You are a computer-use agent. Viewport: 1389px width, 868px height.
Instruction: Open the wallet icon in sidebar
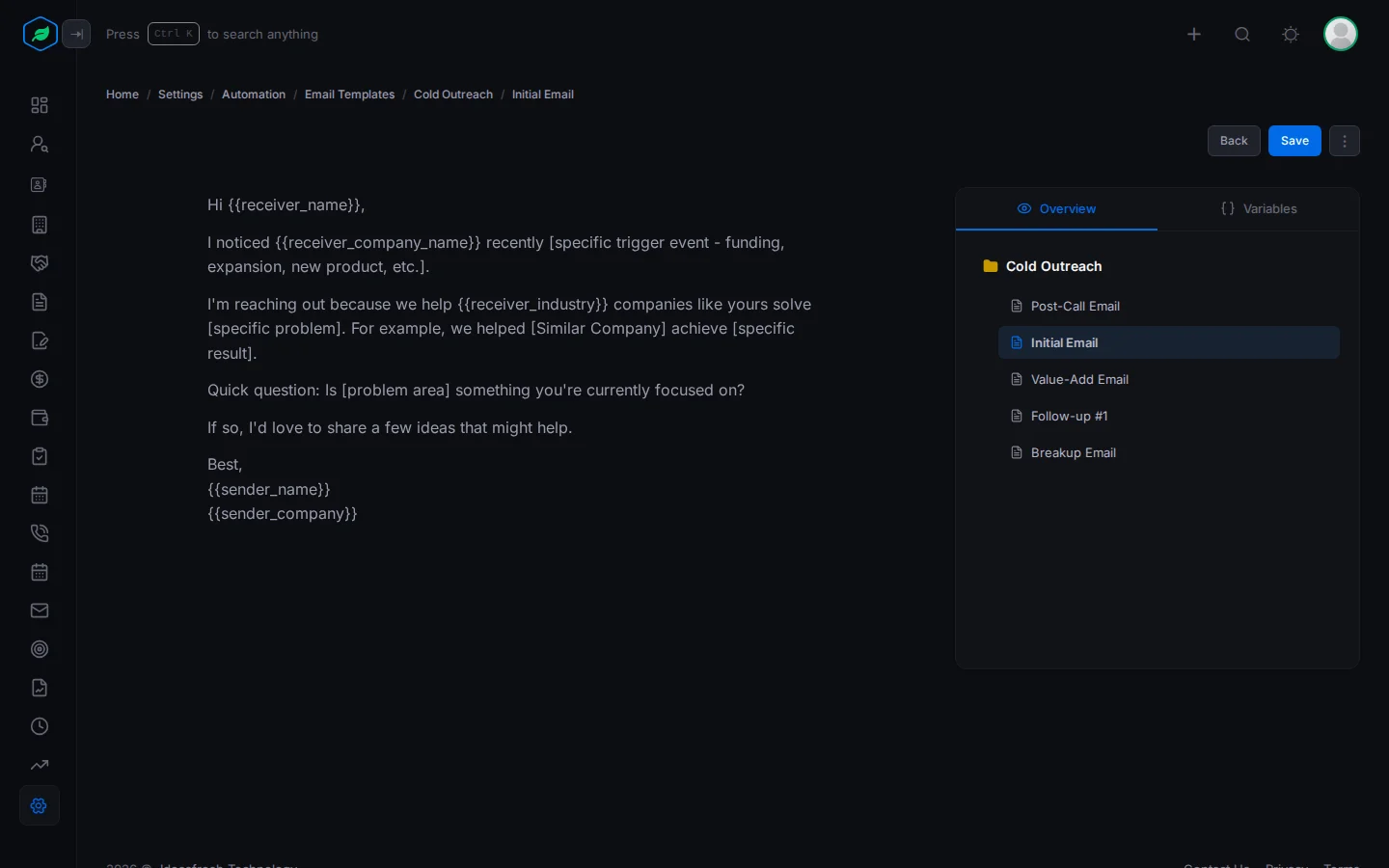(40, 418)
